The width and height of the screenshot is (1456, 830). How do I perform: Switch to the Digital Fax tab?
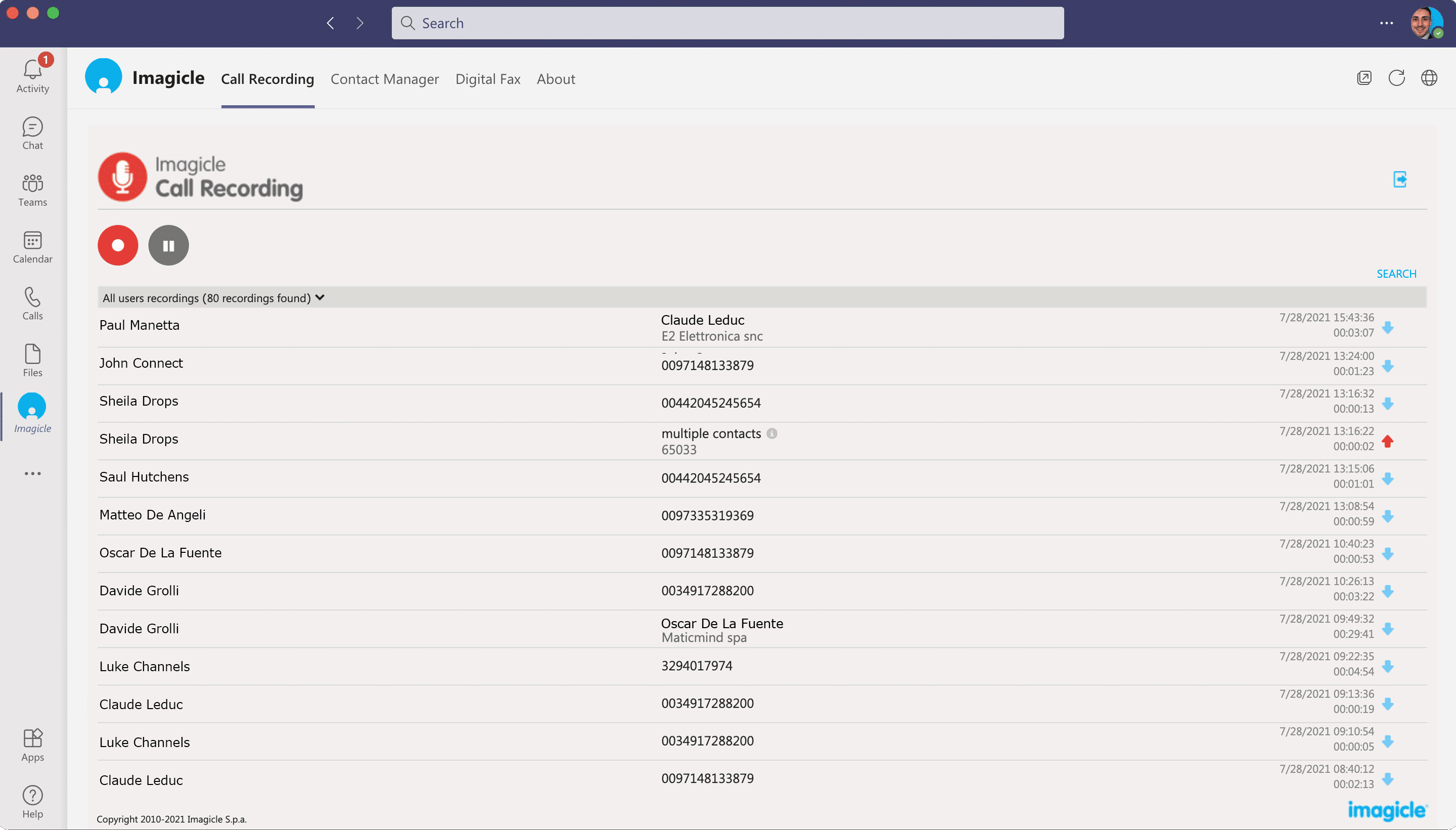click(x=488, y=79)
